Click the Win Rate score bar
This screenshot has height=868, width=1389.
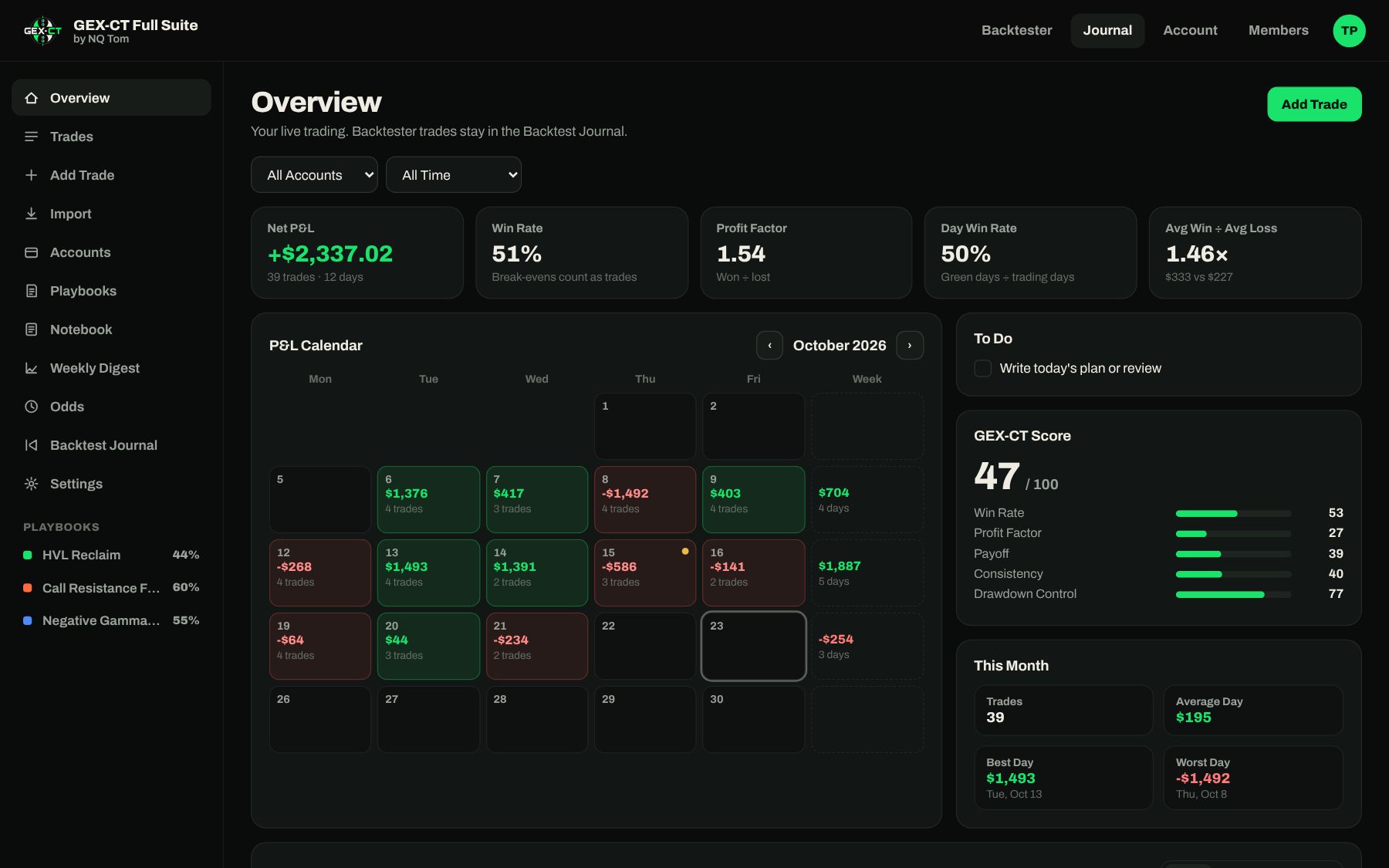click(1233, 513)
